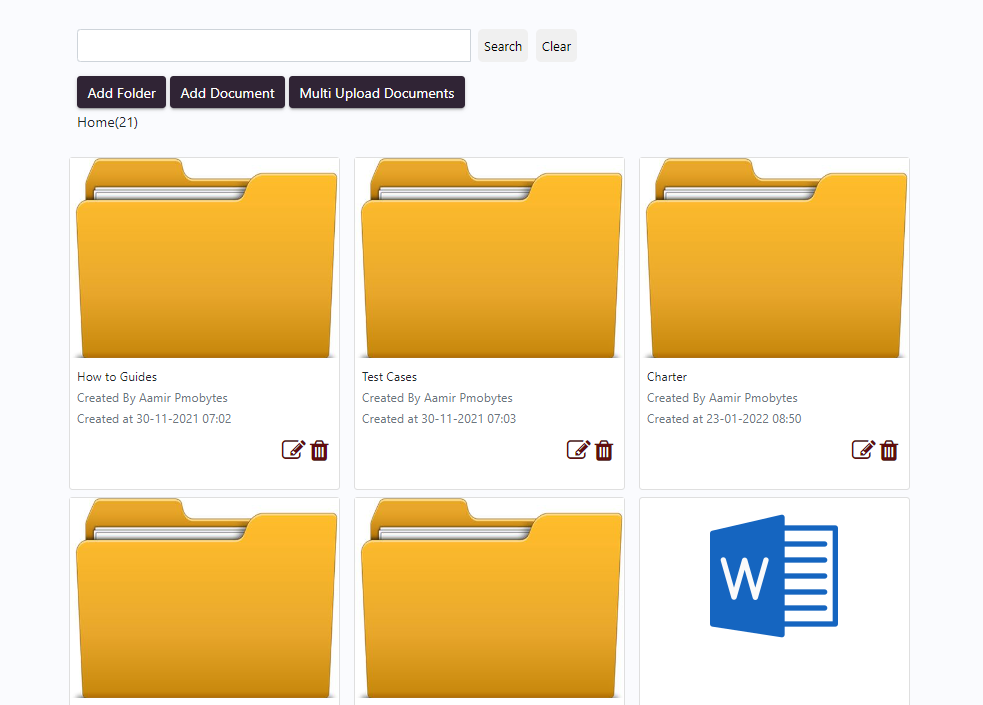Open the Charter folder thumbnail
The image size is (983, 705).
point(775,258)
